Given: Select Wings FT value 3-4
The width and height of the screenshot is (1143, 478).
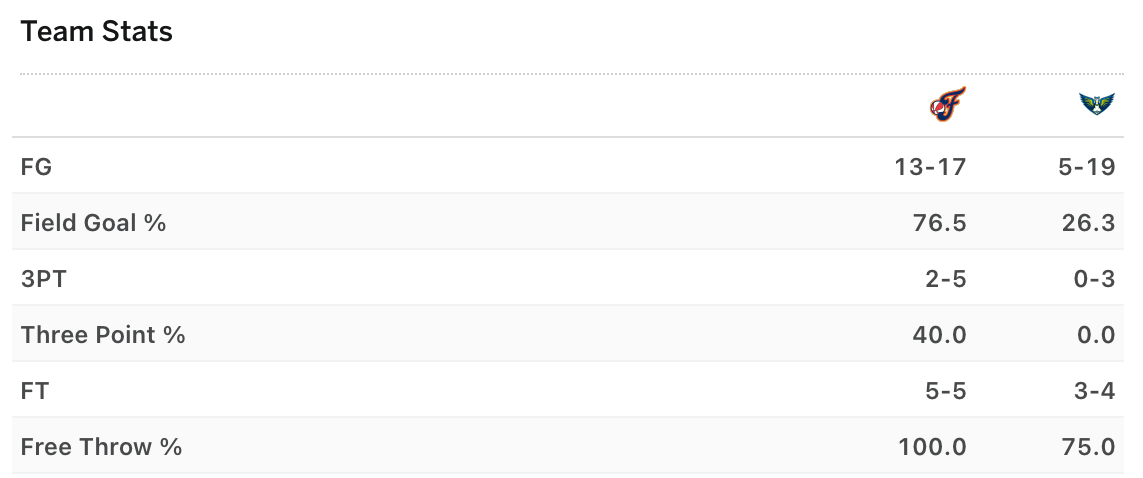Looking at the screenshot, I should [x=1094, y=391].
